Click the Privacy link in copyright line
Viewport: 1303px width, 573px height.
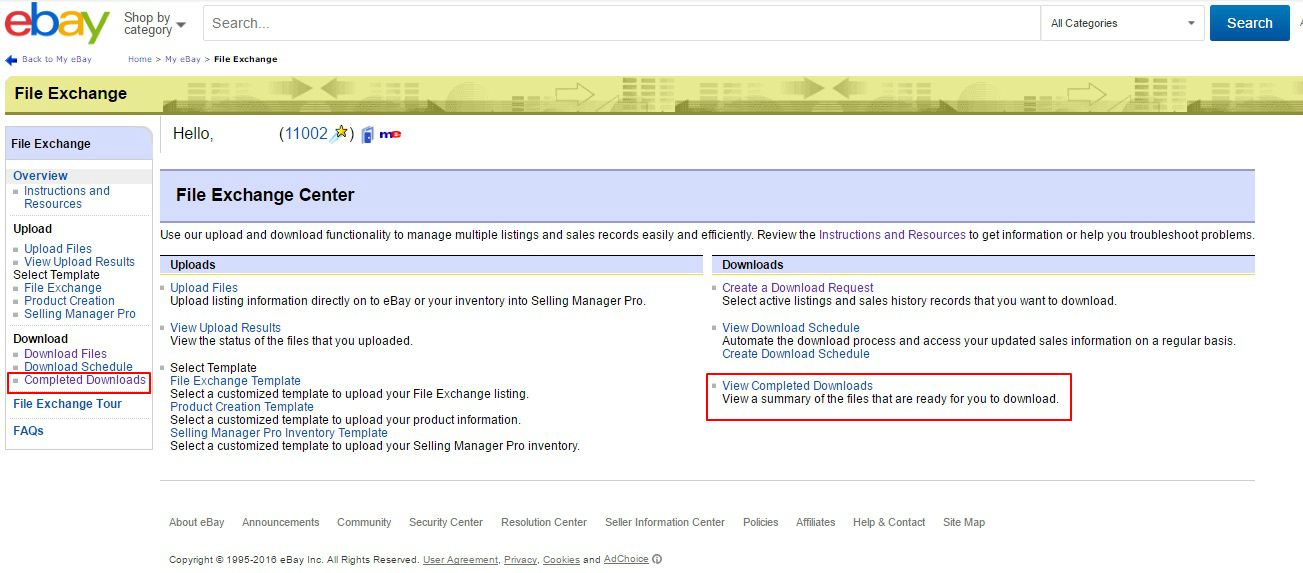click(521, 560)
